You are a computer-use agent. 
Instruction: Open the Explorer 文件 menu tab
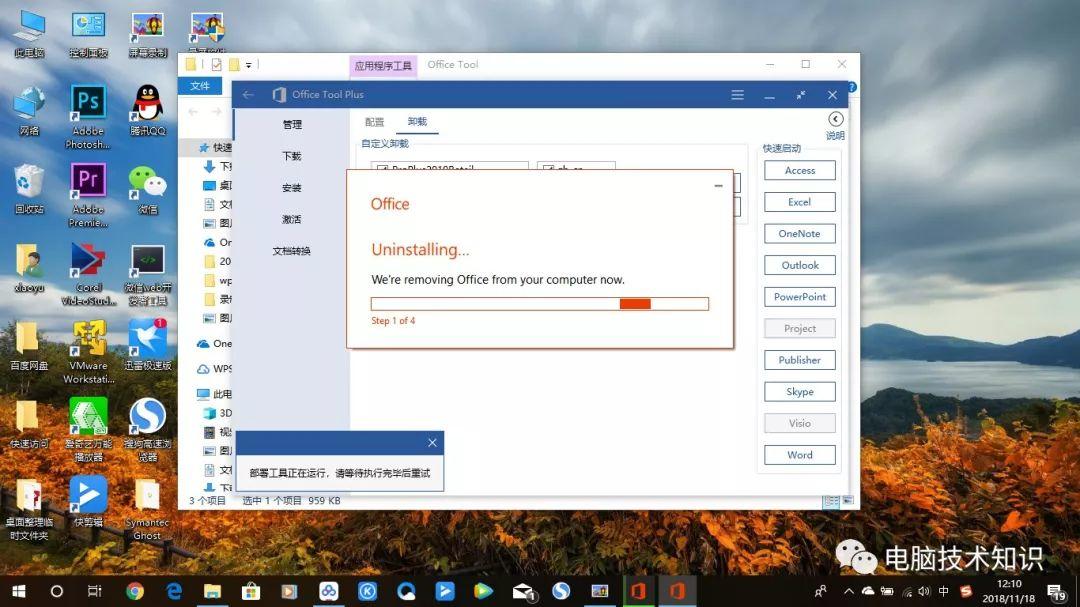(x=200, y=85)
